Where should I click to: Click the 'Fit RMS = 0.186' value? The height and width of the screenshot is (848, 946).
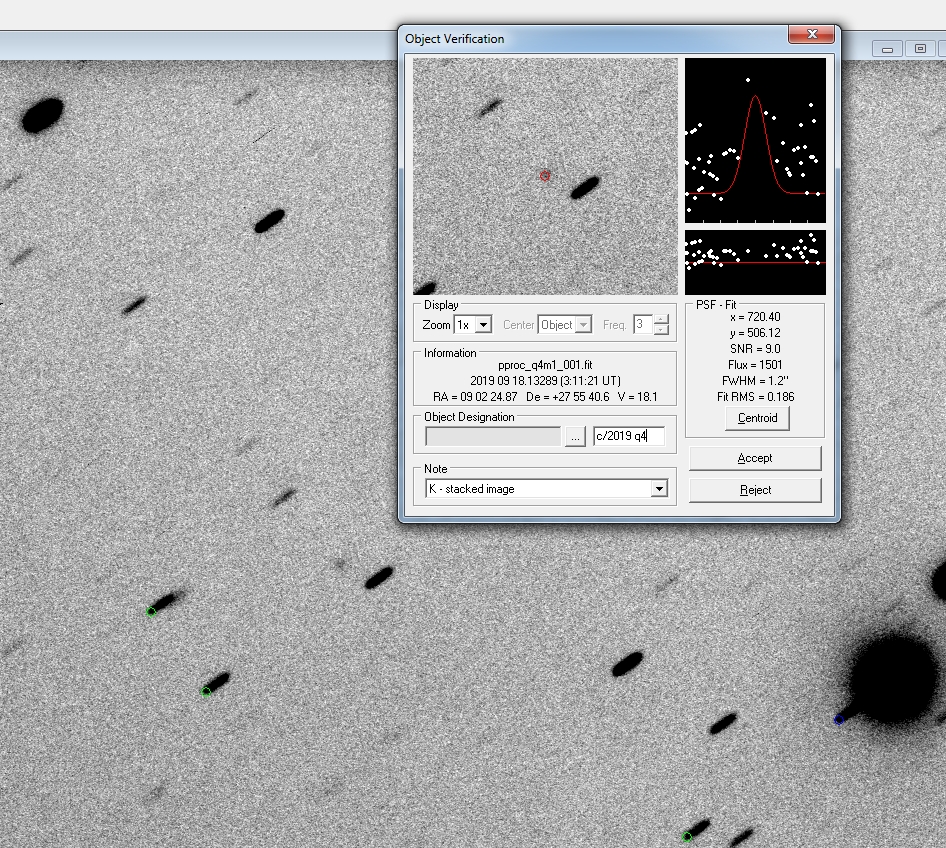pos(755,397)
